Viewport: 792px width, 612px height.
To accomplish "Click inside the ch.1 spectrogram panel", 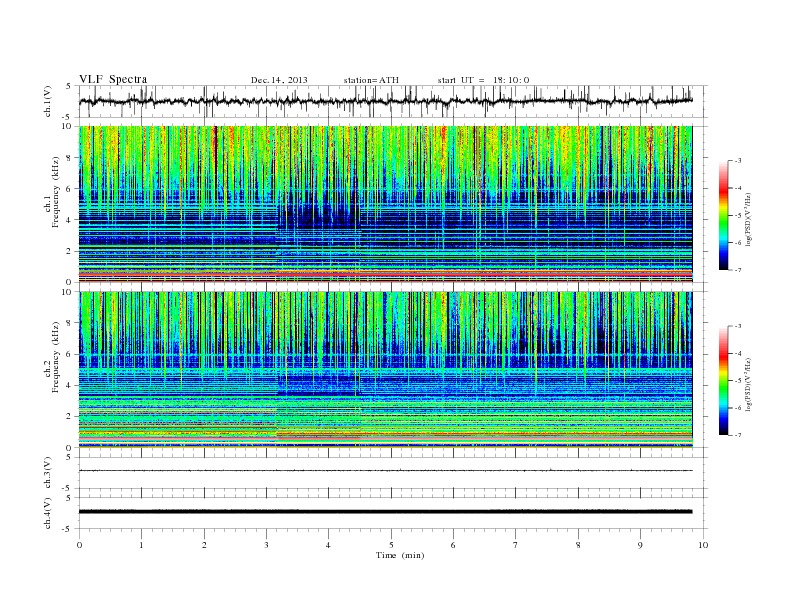I will pos(385,203).
